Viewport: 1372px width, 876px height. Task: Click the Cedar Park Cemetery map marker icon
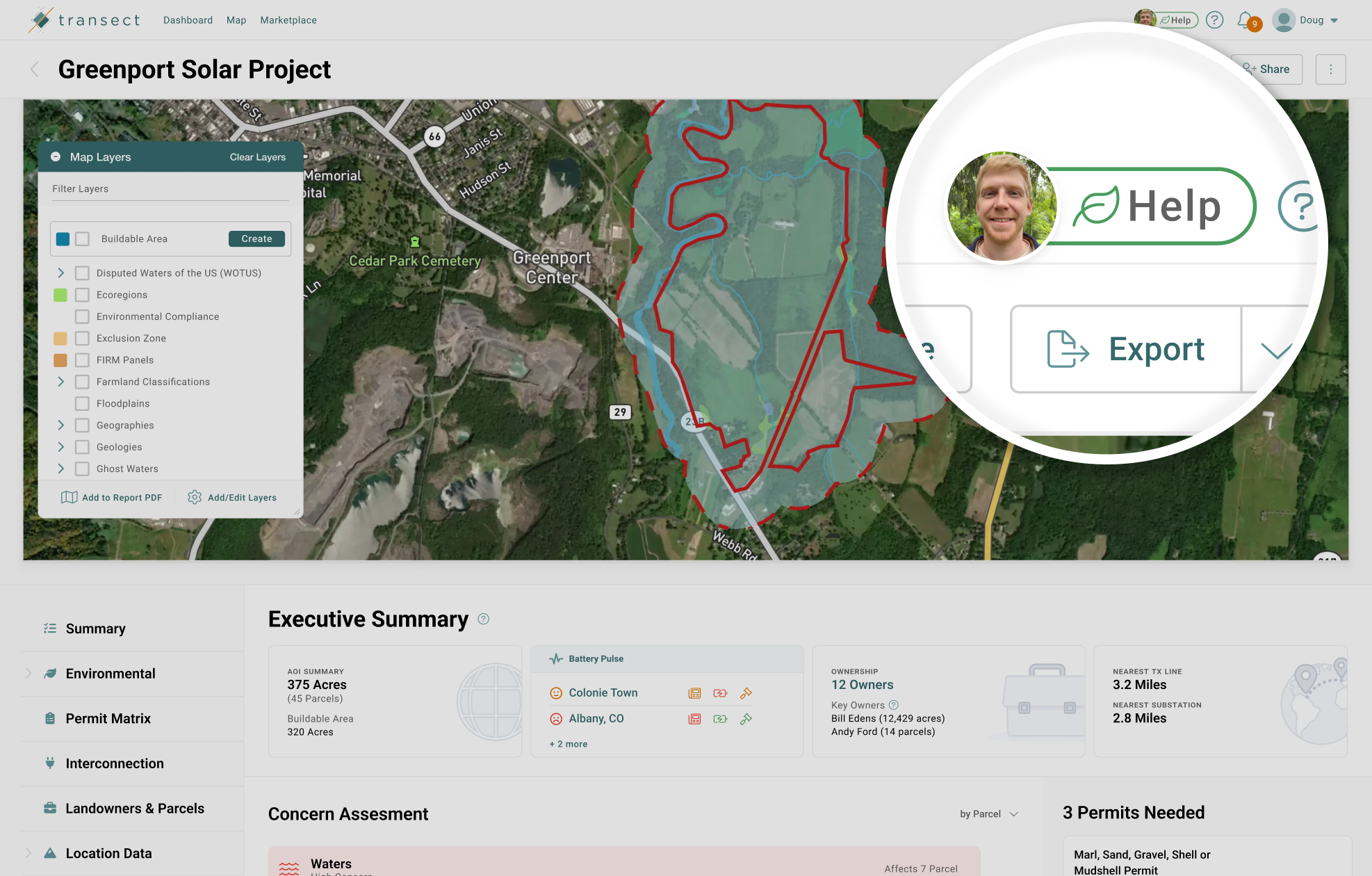(415, 242)
